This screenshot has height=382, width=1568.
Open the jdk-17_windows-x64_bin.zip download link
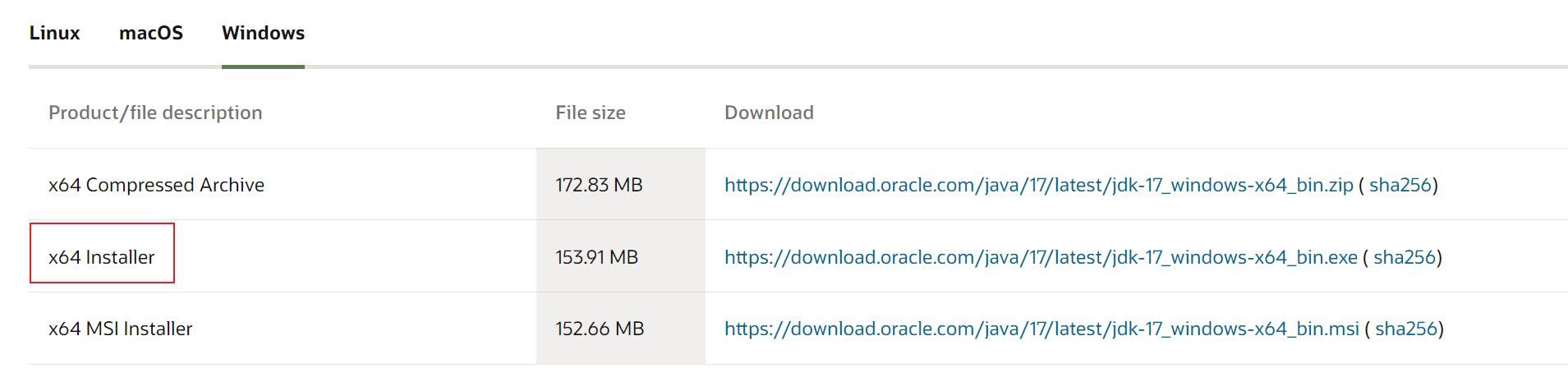pyautogui.click(x=1038, y=185)
